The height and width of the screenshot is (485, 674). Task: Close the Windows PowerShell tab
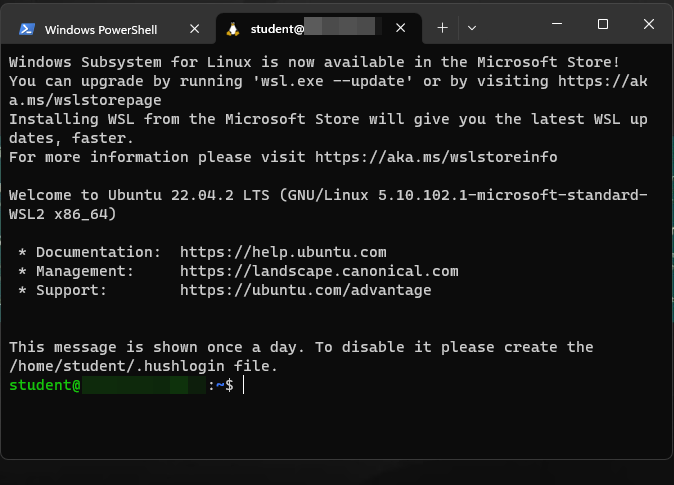click(195, 29)
